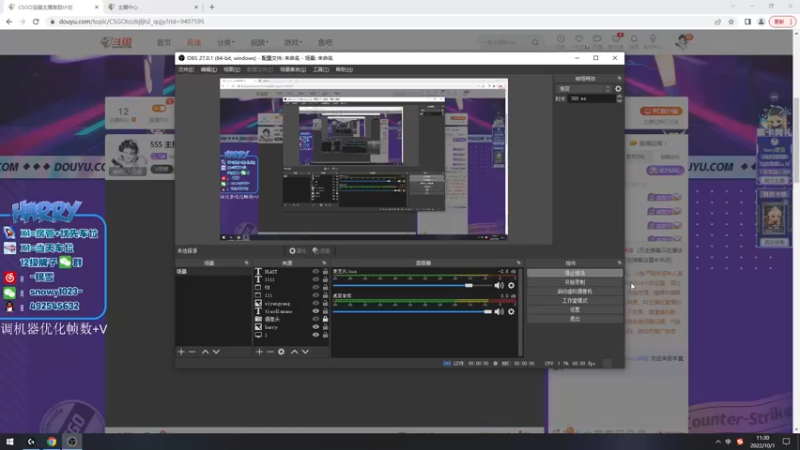The height and width of the screenshot is (450, 800).
Task: Reload the Chrome browser page
Action: 36,21
